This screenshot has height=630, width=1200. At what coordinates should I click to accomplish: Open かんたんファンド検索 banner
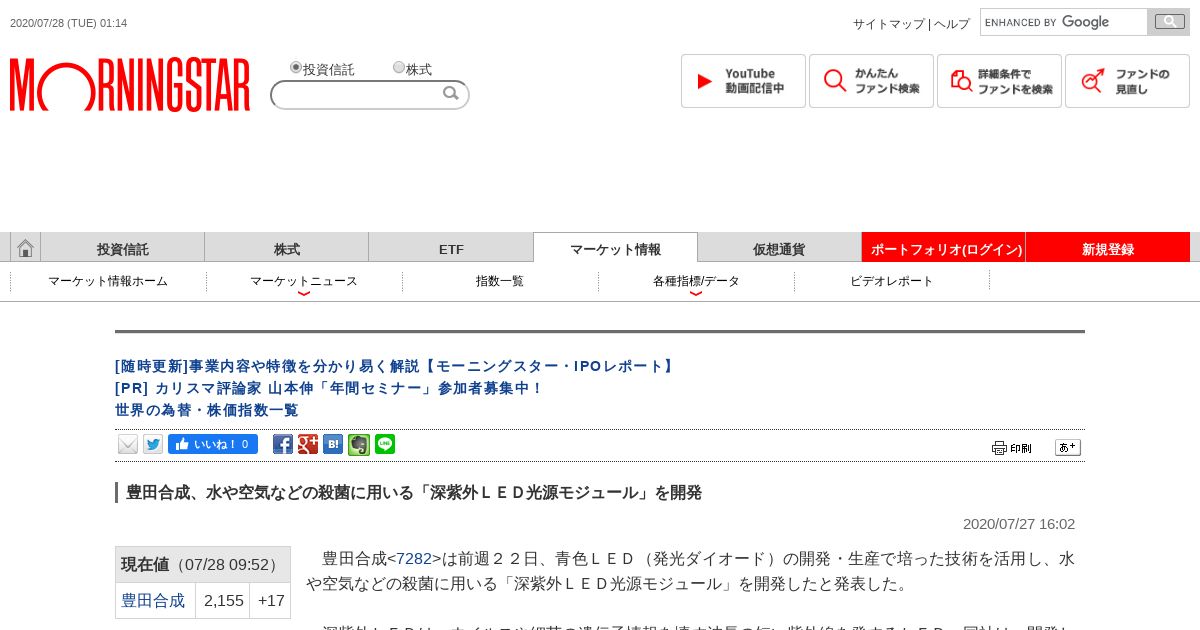point(871,81)
